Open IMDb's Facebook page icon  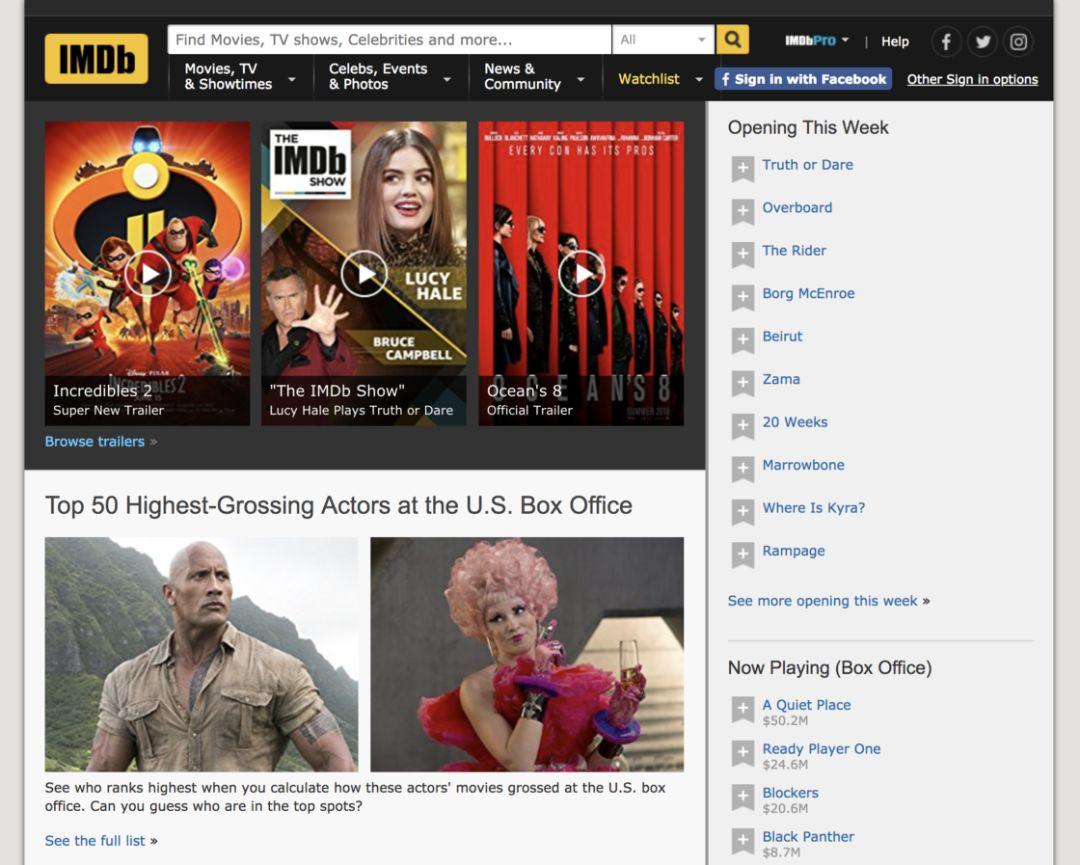(946, 42)
